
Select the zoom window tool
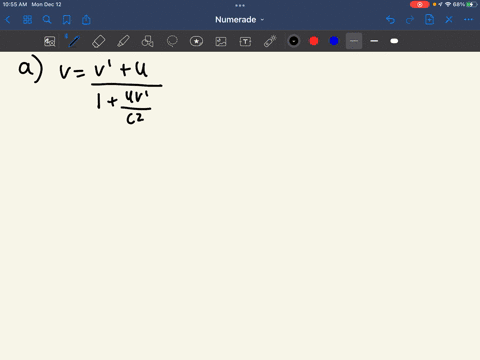(50, 41)
